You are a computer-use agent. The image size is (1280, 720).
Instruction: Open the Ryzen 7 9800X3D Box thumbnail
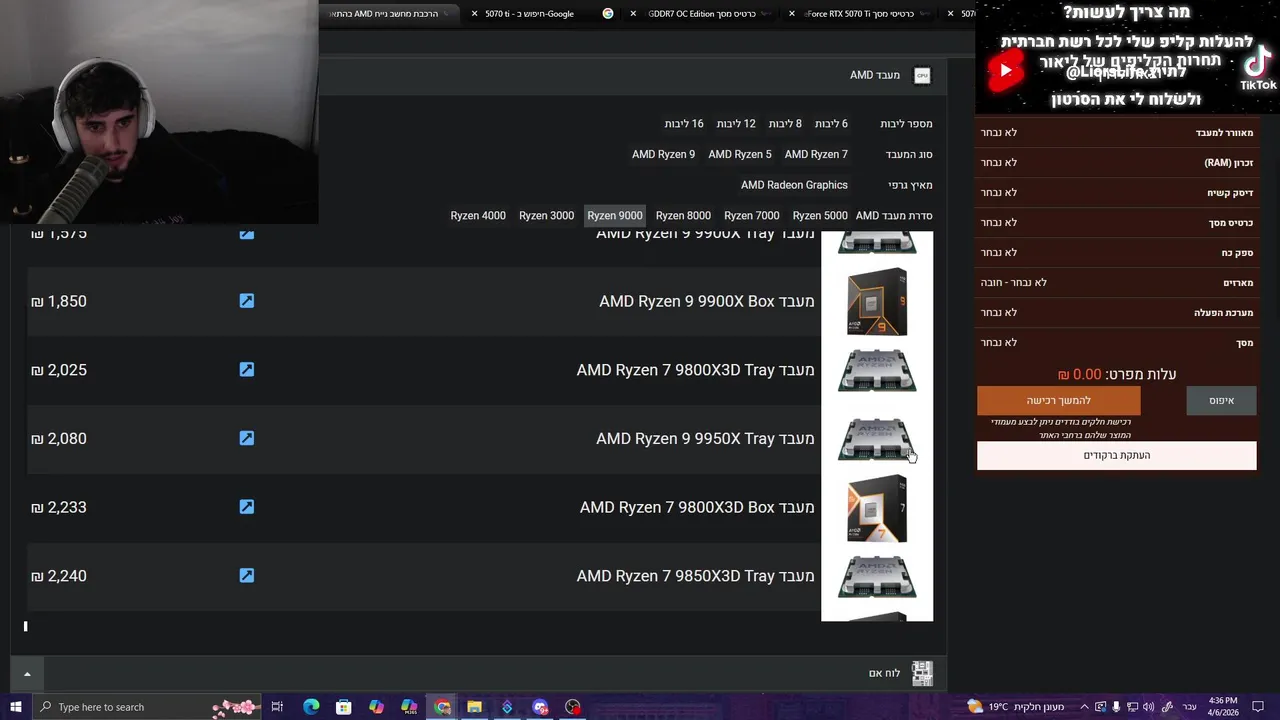(877, 508)
